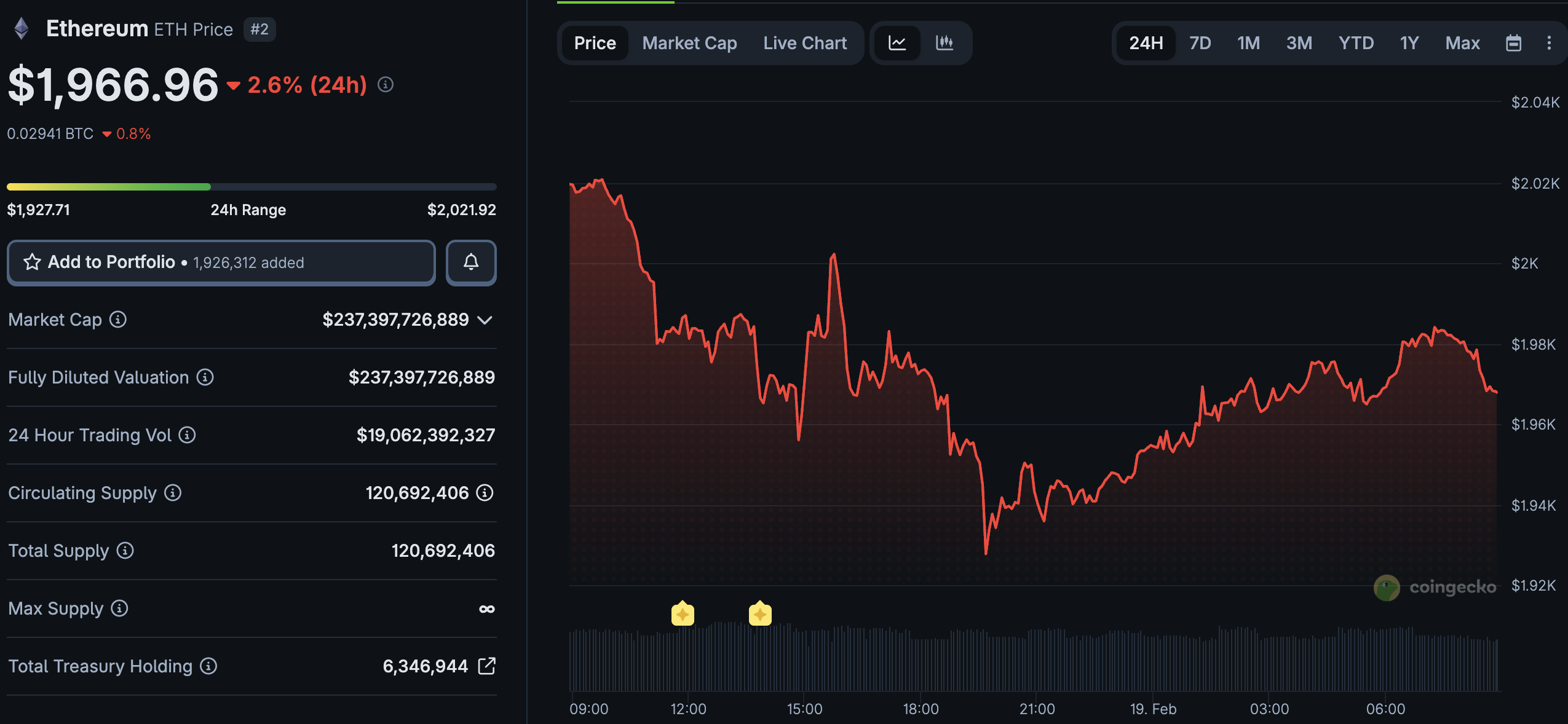
Task: Click the first yellow event marker near 12:00
Action: 683,613
